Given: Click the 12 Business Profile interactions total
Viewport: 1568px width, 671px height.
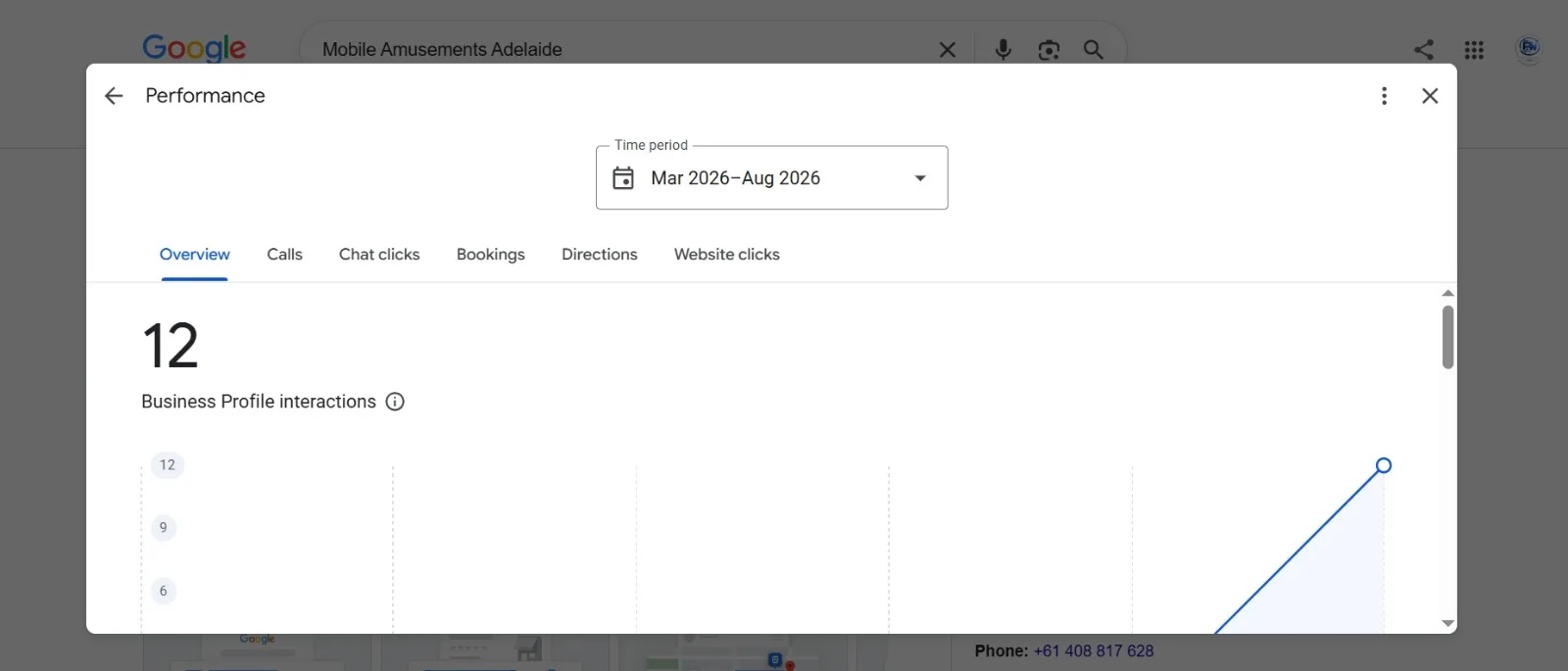Looking at the screenshot, I should tap(171, 346).
